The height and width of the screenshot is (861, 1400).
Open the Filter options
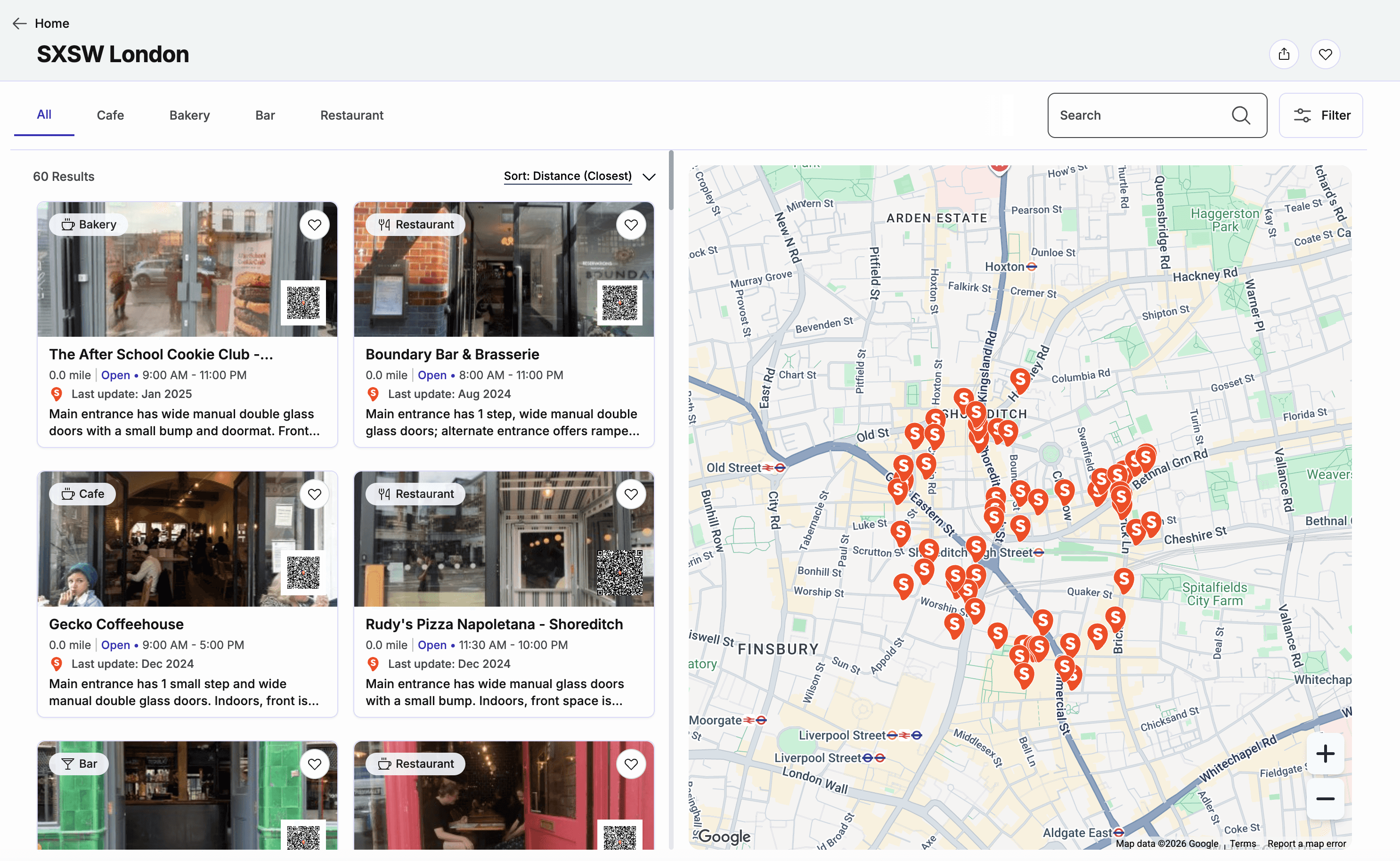tap(1320, 115)
